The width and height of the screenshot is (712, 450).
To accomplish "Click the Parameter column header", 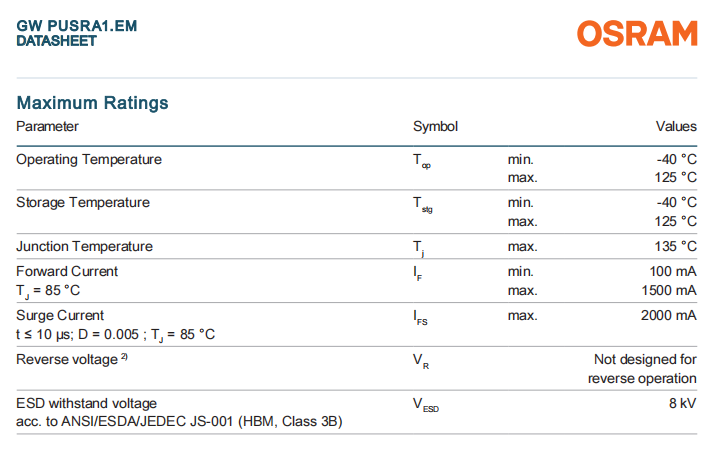I will [47, 127].
